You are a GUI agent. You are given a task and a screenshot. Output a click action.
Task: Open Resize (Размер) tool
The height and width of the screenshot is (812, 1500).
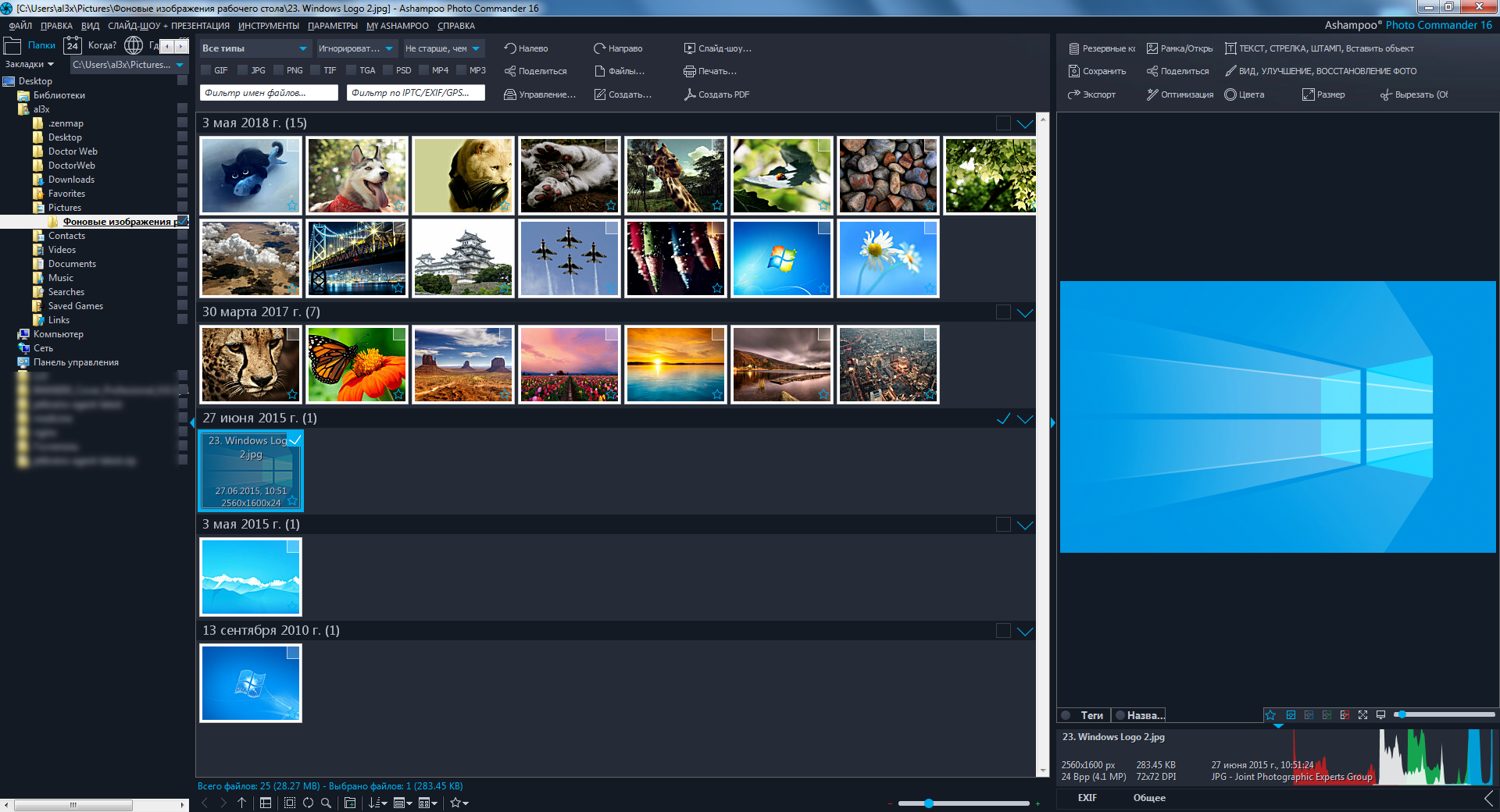(1323, 94)
